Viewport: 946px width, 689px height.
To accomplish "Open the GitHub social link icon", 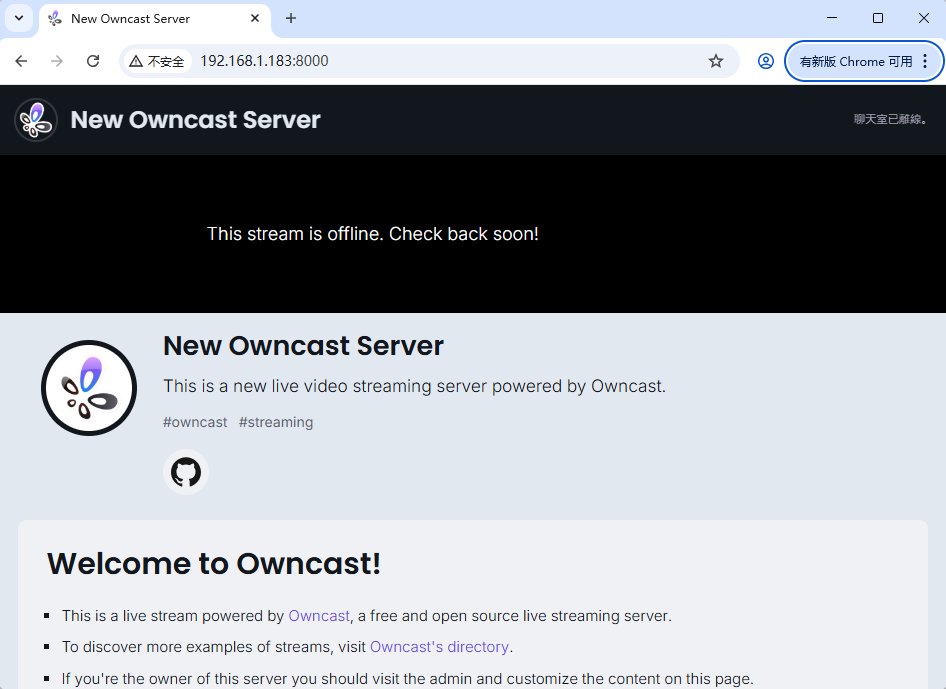I will (186, 472).
